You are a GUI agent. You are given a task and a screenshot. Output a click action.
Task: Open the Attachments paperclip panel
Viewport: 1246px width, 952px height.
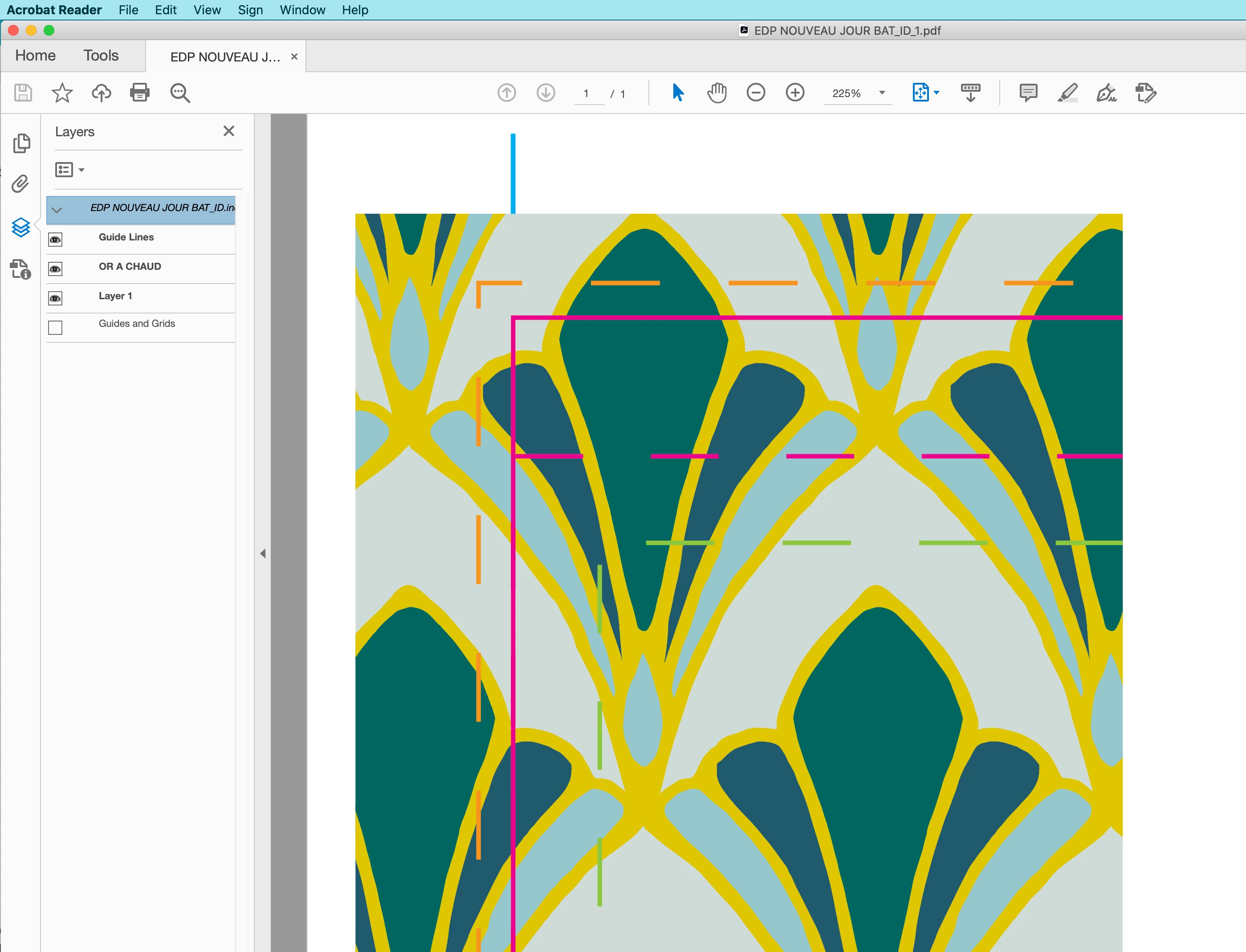20,183
